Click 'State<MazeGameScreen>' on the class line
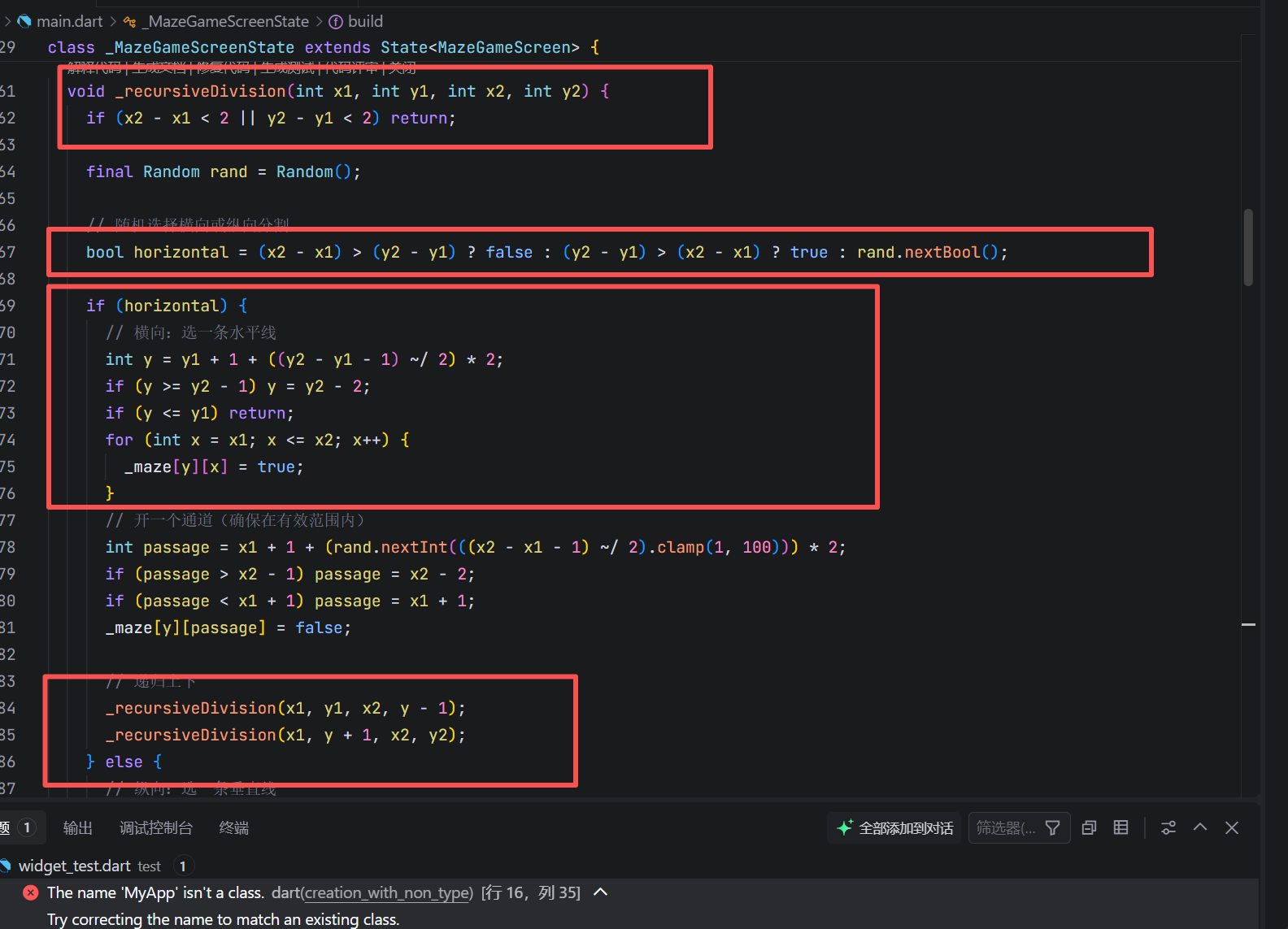This screenshot has width=1288, height=929. (480, 47)
